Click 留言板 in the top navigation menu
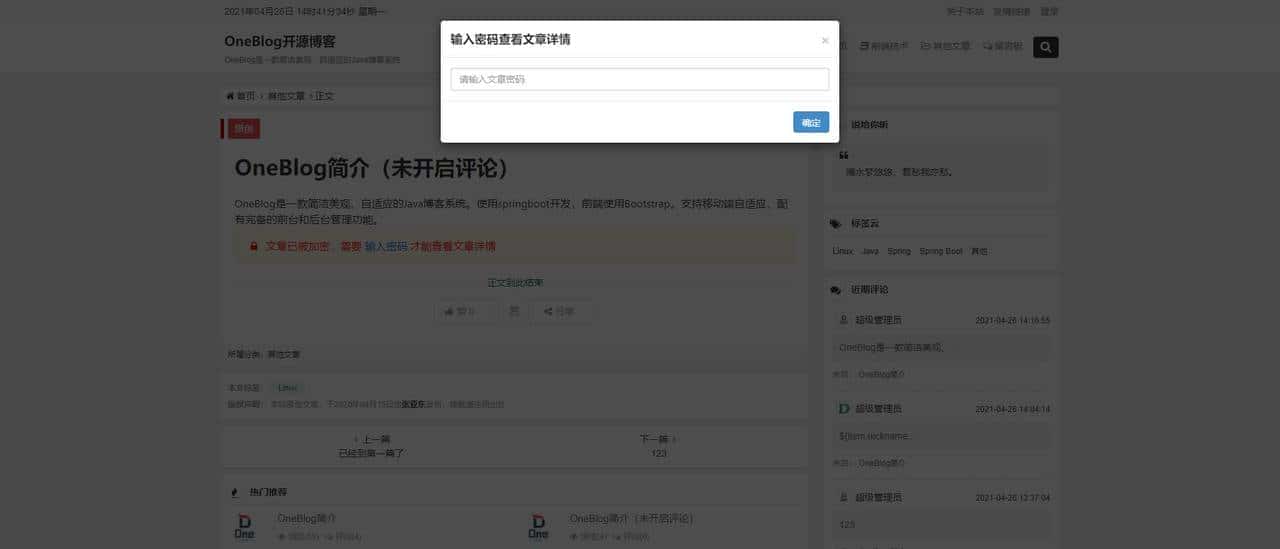This screenshot has height=549, width=1280. pyautogui.click(x=1003, y=46)
